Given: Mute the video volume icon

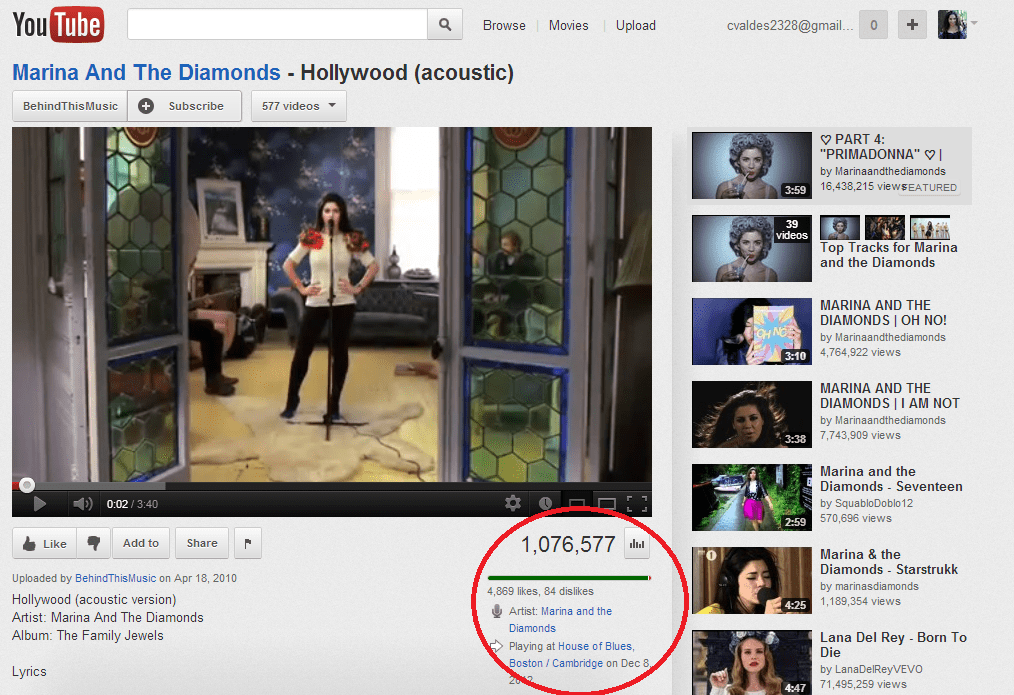Looking at the screenshot, I should coord(83,504).
